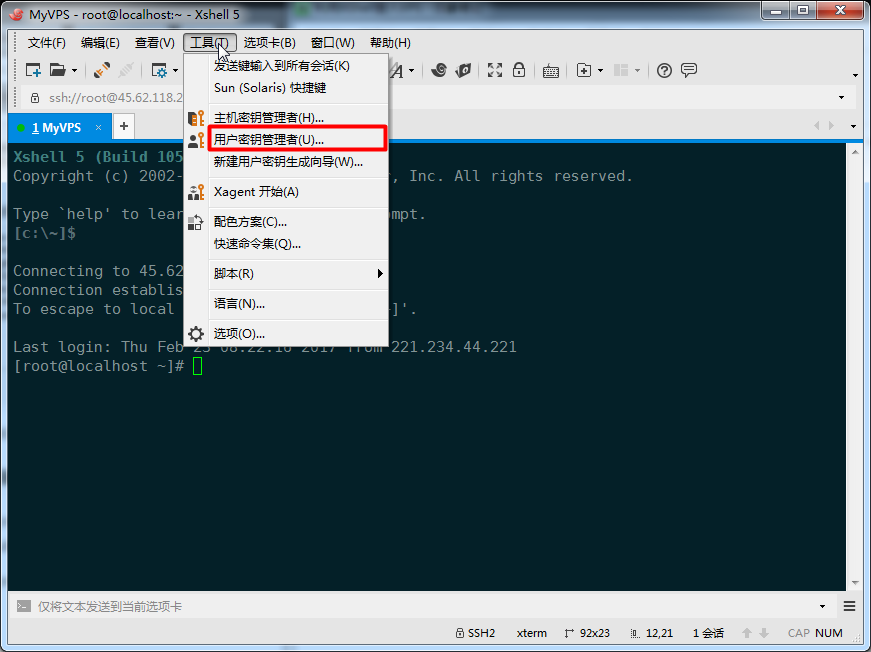
Task: Click the feedback speech bubble icon
Action: 689,71
